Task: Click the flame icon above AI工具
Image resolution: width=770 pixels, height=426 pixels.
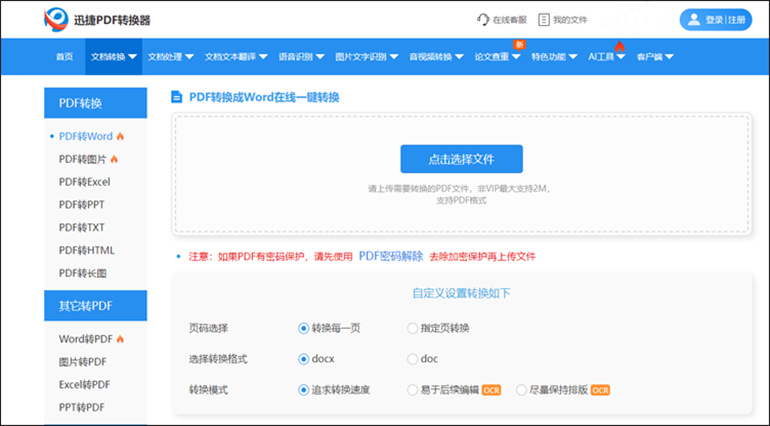Action: pos(620,47)
